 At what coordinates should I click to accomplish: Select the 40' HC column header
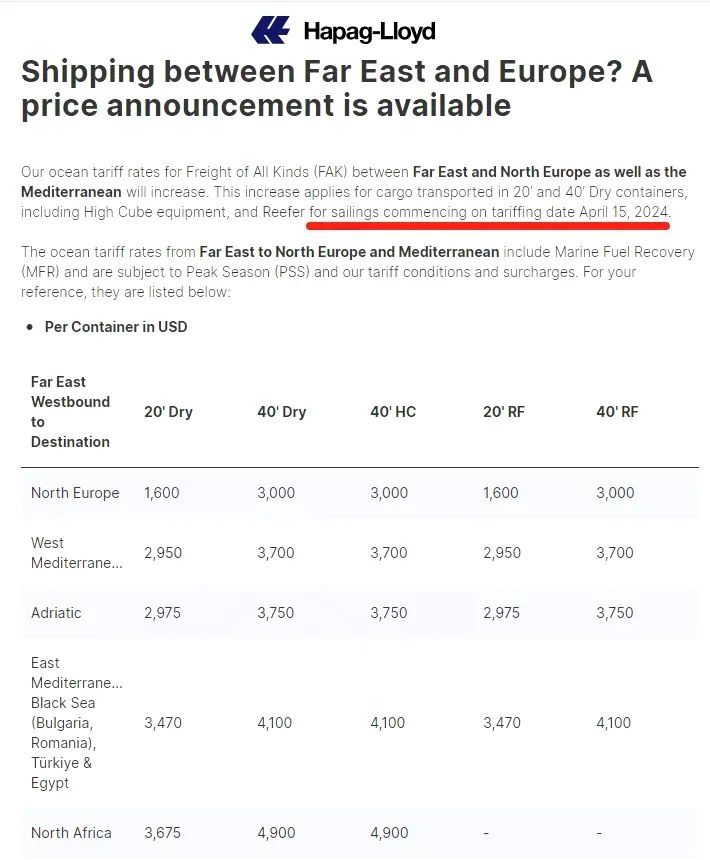point(393,412)
